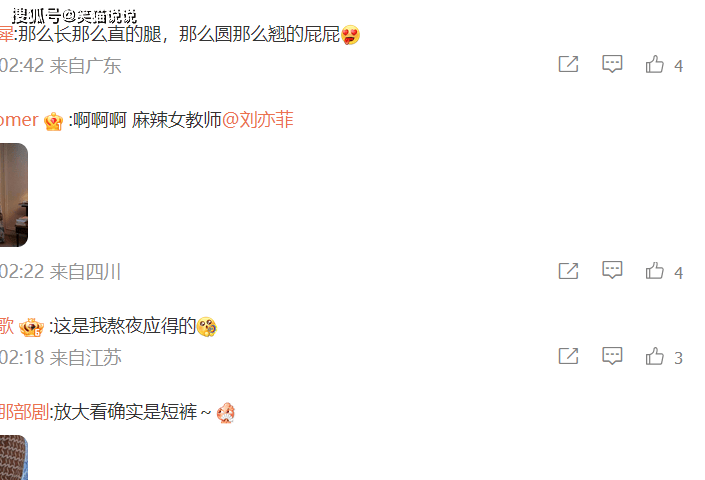Like the 02:18 comment from 江苏
705x480 pixels.
(x=655, y=356)
